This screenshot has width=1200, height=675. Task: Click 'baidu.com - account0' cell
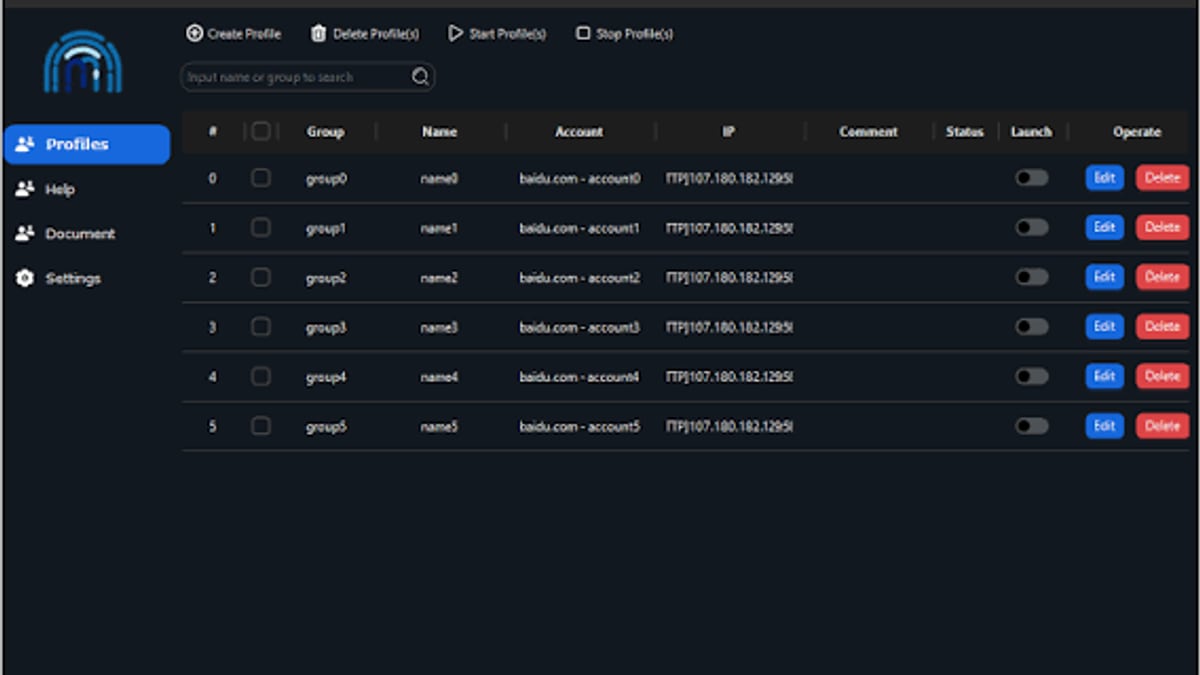click(580, 179)
